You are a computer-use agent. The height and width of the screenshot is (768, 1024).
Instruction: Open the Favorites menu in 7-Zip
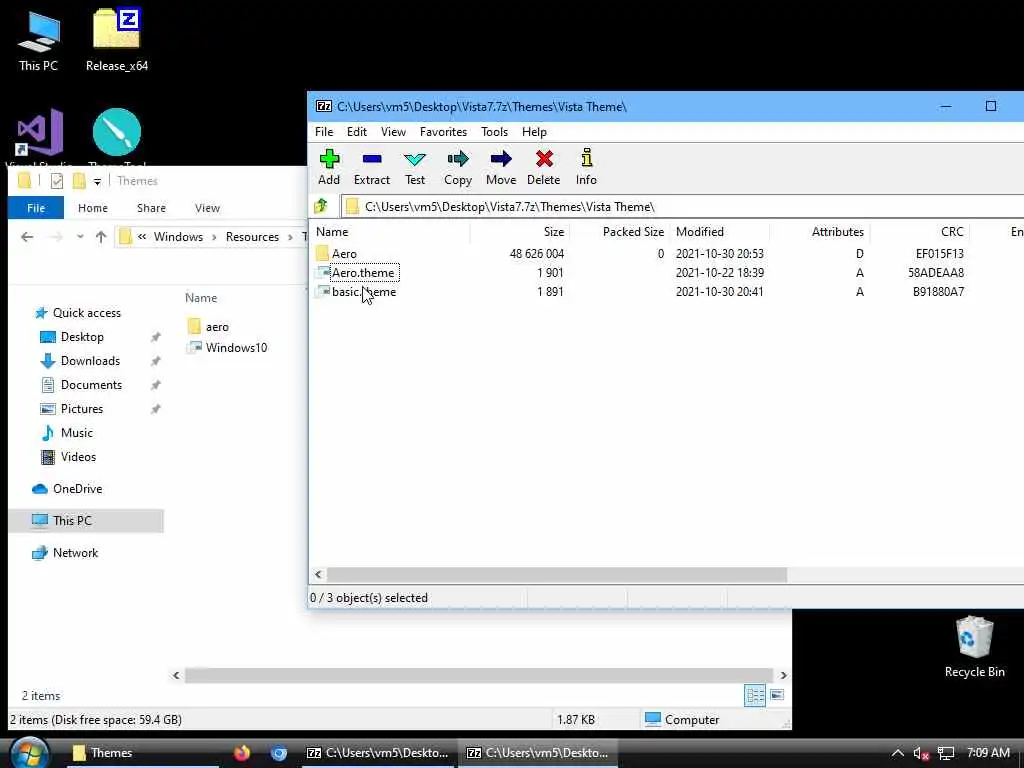point(443,132)
